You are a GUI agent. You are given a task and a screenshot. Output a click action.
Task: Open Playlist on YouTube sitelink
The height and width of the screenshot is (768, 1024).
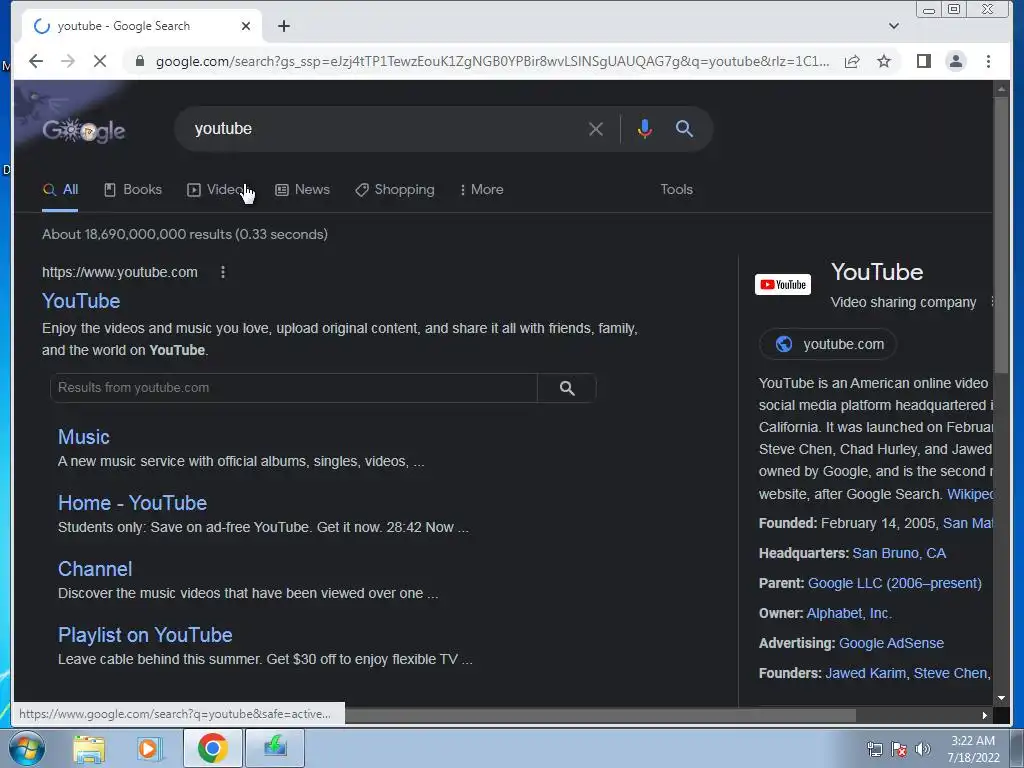pyautogui.click(x=145, y=635)
